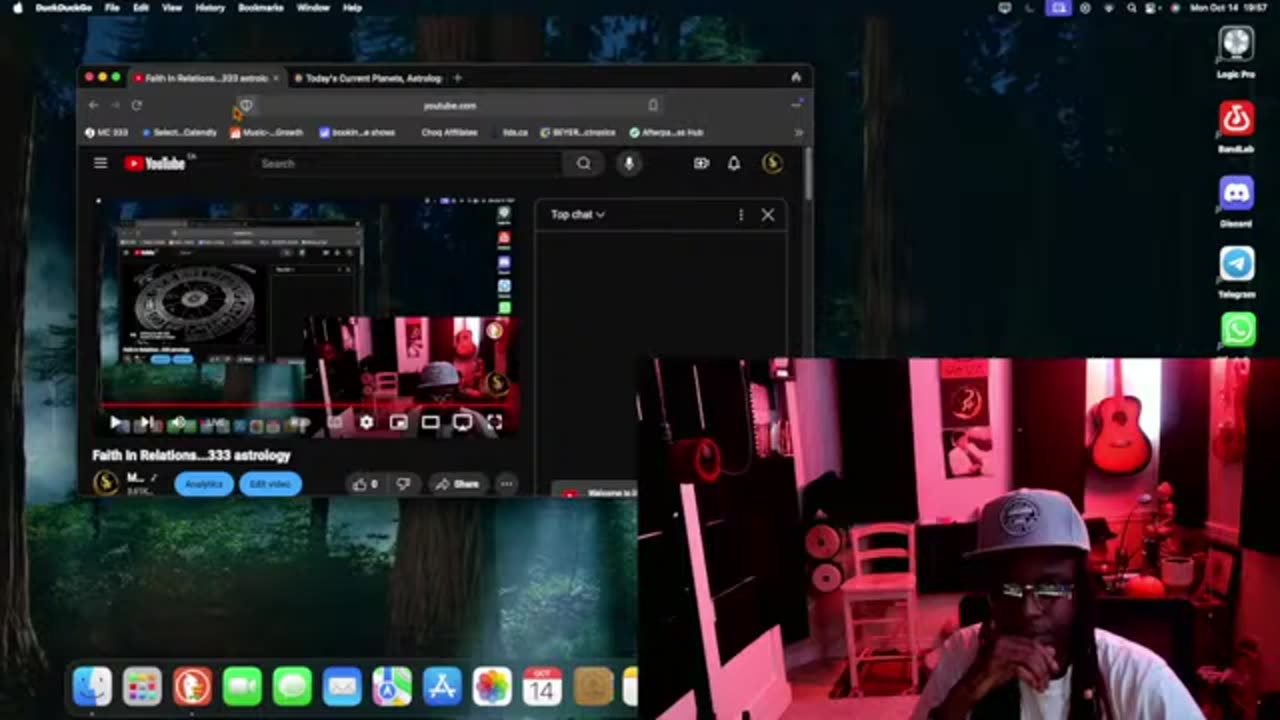Open the Choq Affiliates bookmark

click(x=449, y=132)
